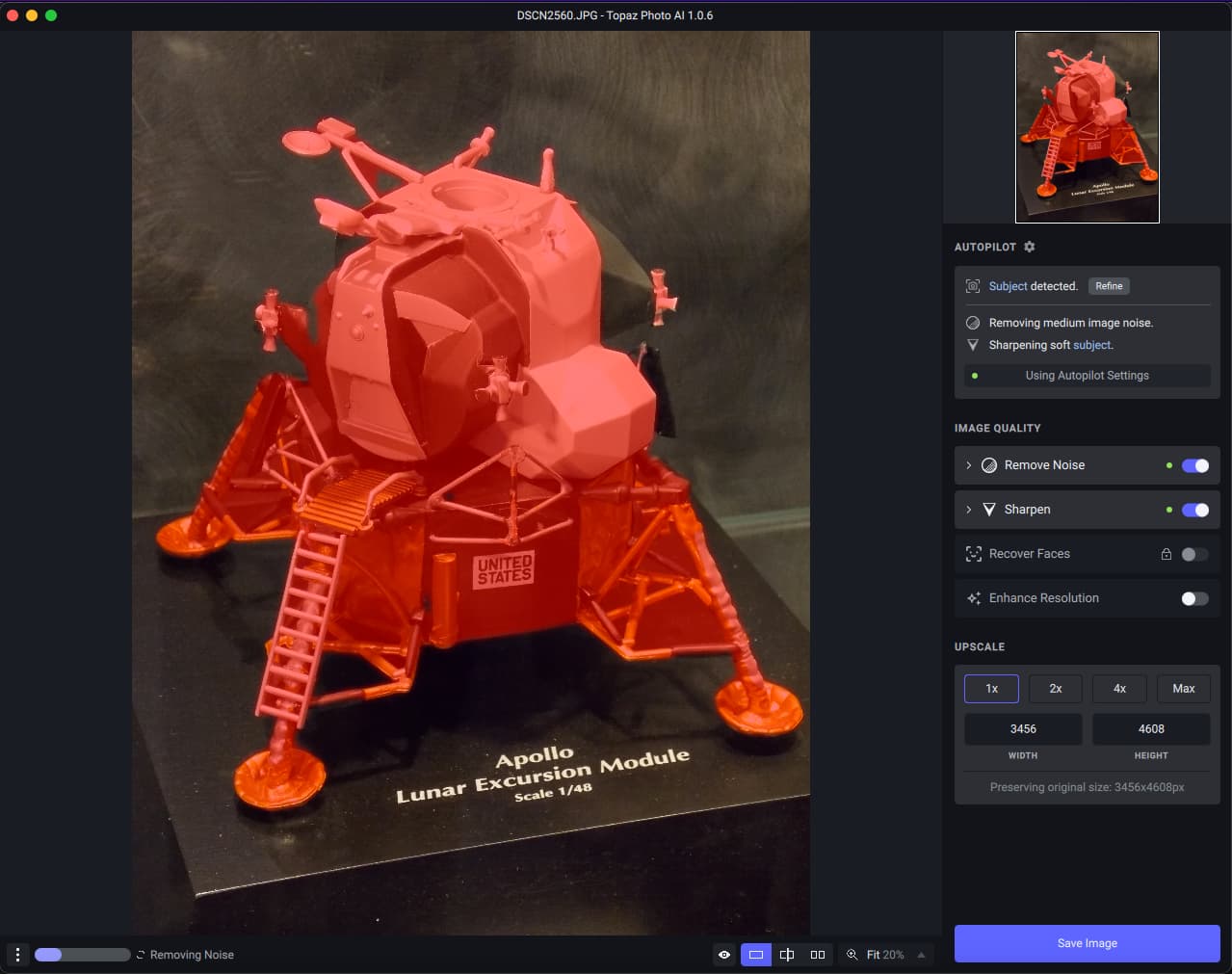Turn off the Remove Noise toggle
1232x974 pixels.
tap(1194, 465)
